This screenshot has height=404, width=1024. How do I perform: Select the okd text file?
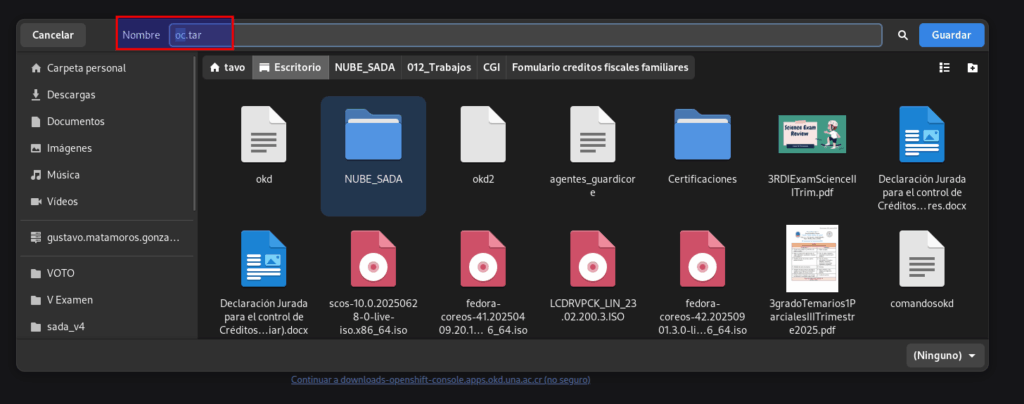264,134
